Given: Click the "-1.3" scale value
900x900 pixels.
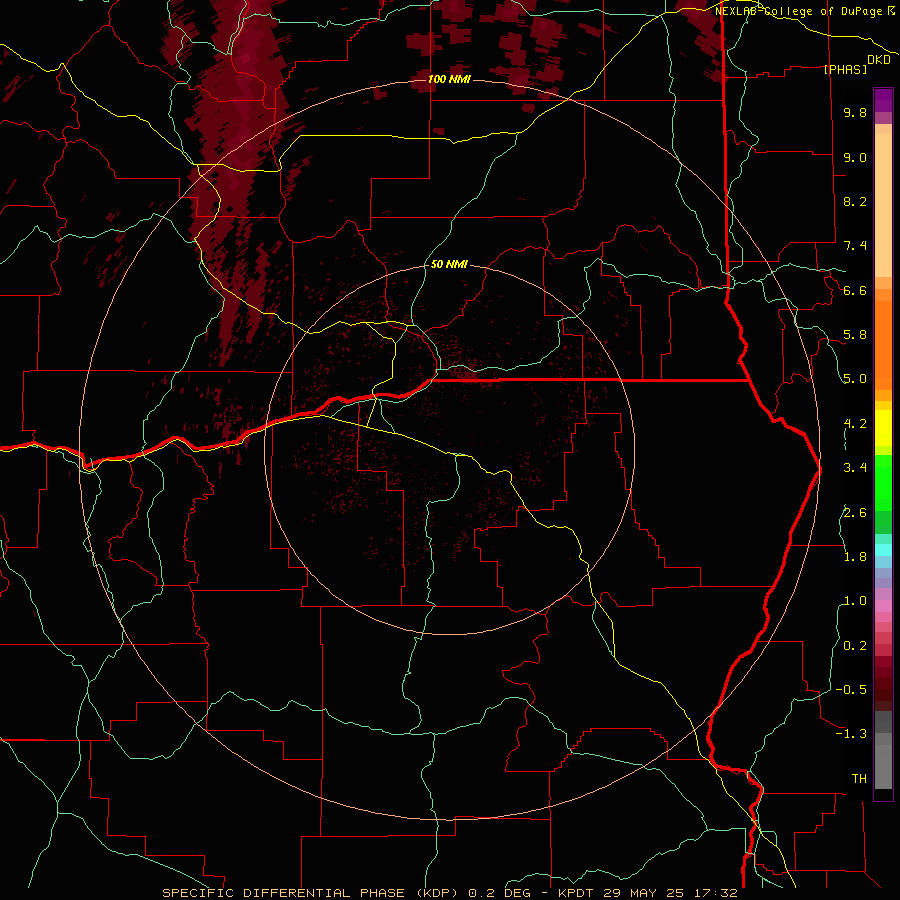Looking at the screenshot, I should (x=851, y=734).
